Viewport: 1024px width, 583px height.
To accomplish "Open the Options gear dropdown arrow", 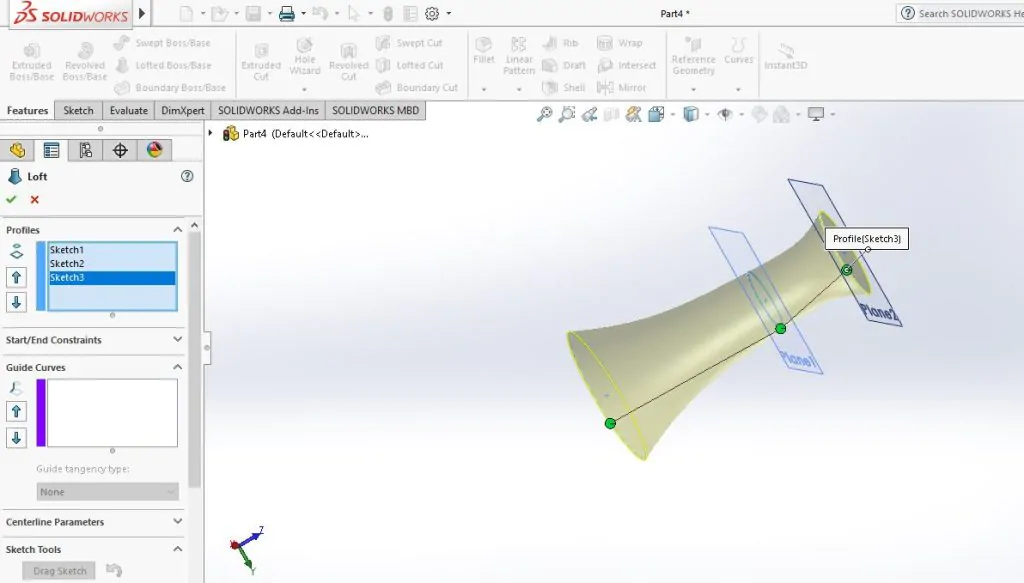I will point(449,13).
